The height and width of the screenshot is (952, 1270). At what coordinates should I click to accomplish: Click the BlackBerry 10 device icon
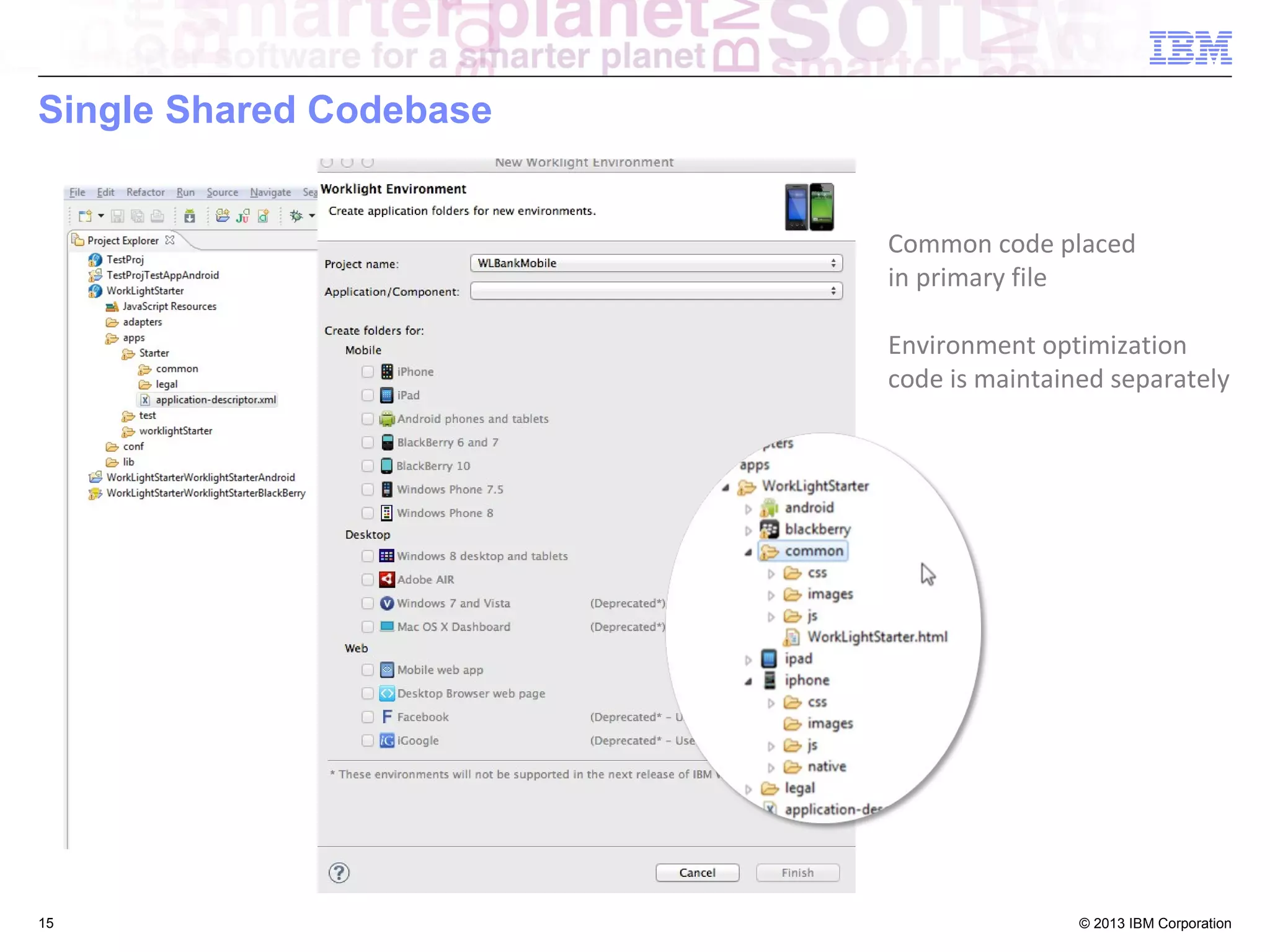point(386,465)
